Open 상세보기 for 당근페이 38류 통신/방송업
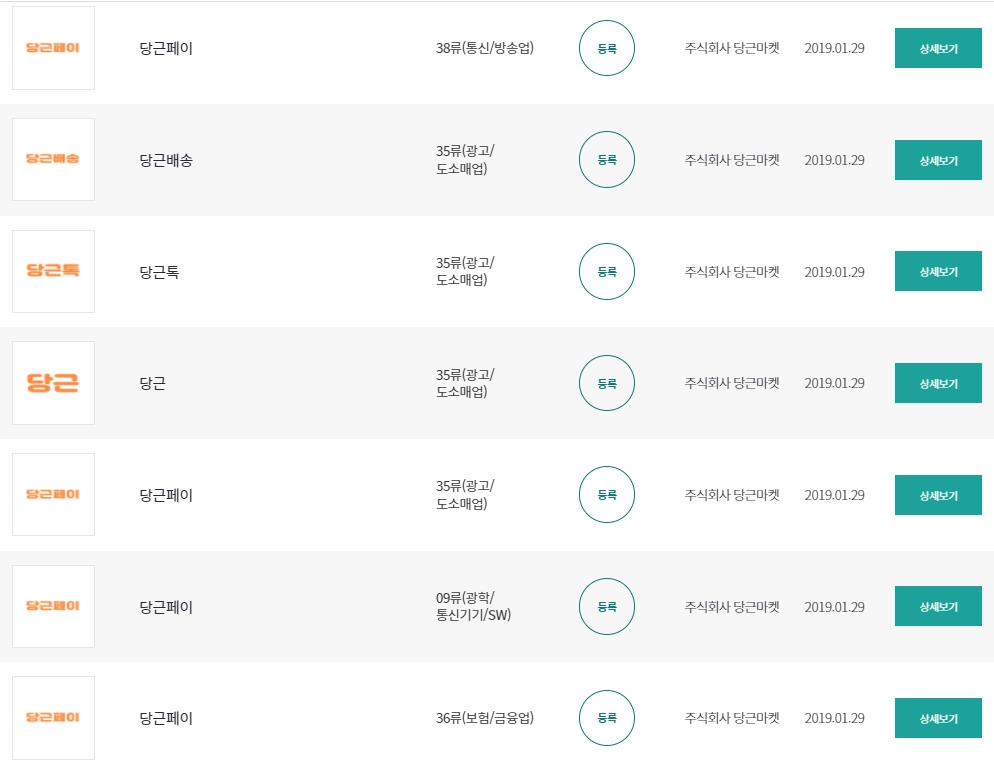Screen dimensions: 994x767 pos(937,48)
